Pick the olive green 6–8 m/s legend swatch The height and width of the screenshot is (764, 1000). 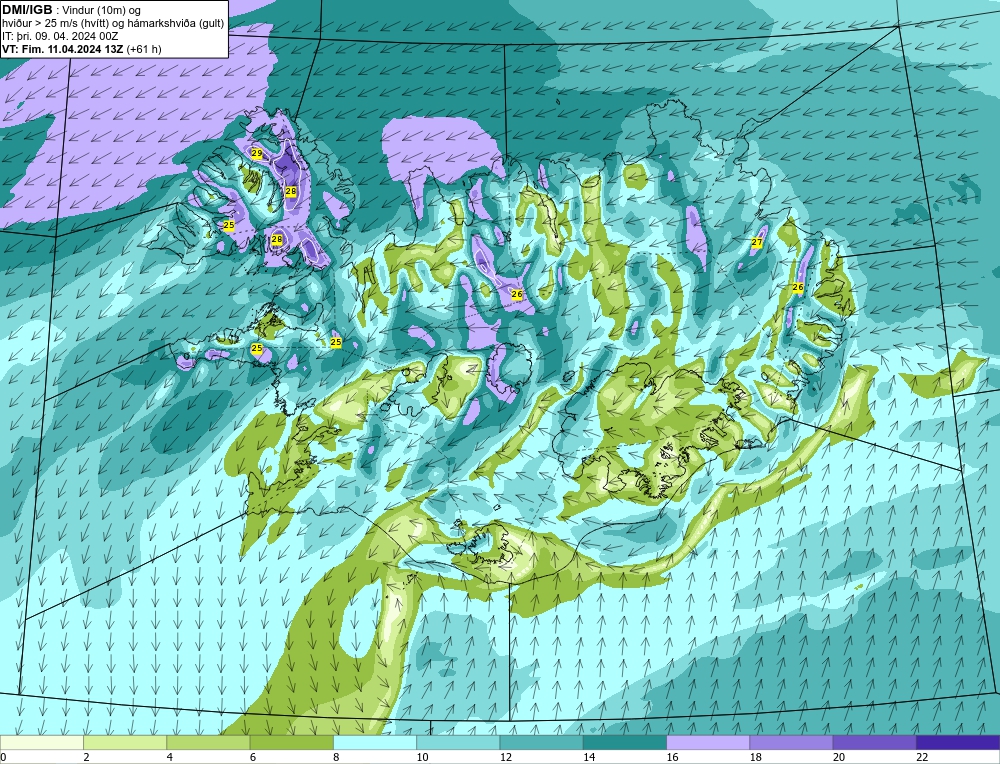pyautogui.click(x=291, y=742)
